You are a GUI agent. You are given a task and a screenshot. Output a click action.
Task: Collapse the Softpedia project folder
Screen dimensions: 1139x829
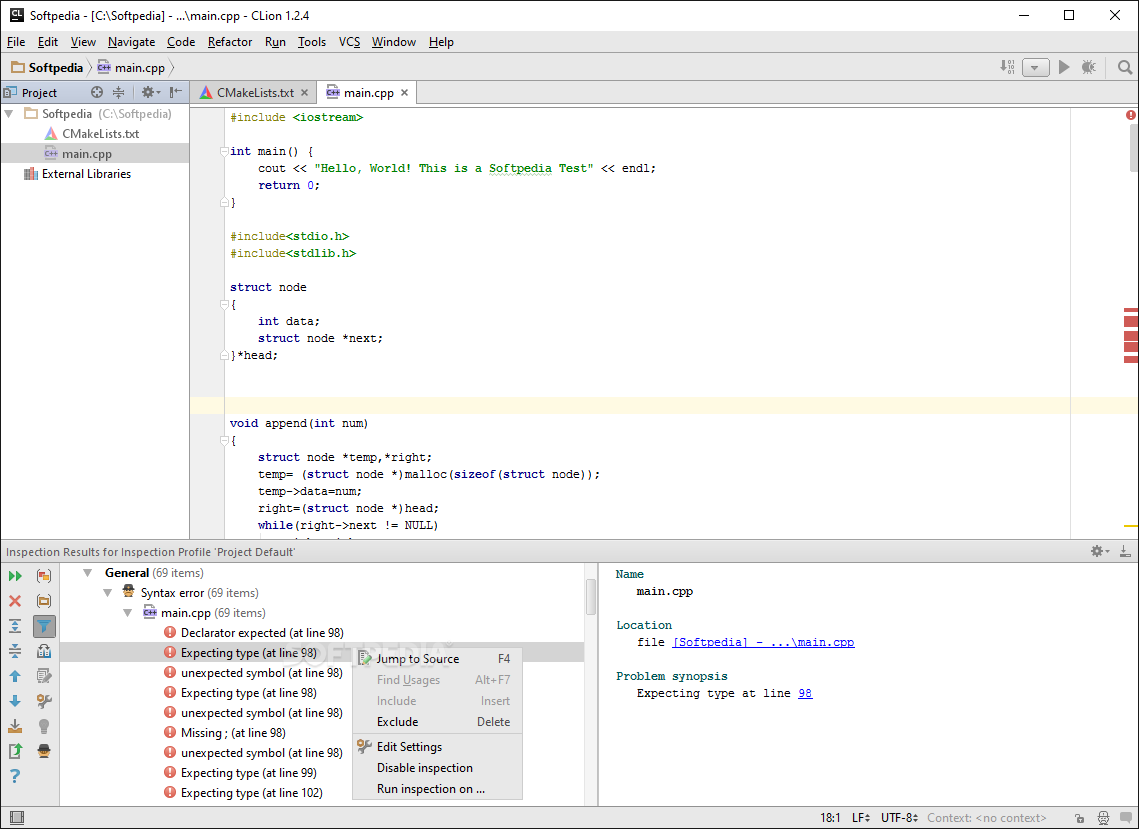pyautogui.click(x=9, y=114)
